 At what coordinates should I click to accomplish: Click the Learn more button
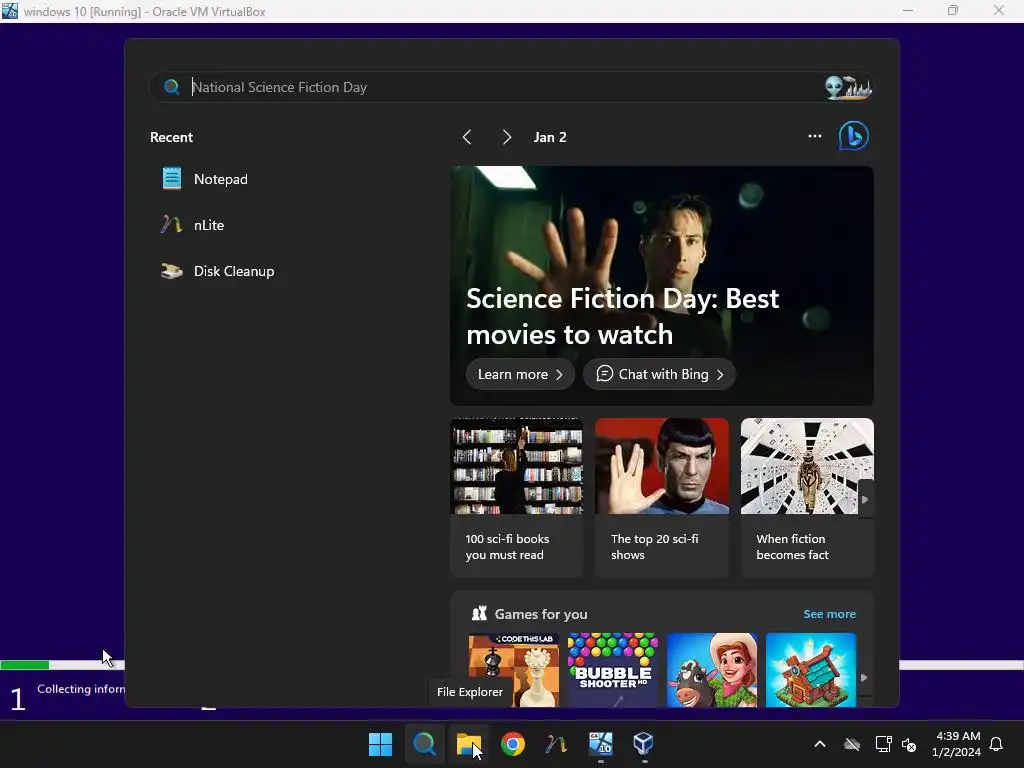pos(520,374)
